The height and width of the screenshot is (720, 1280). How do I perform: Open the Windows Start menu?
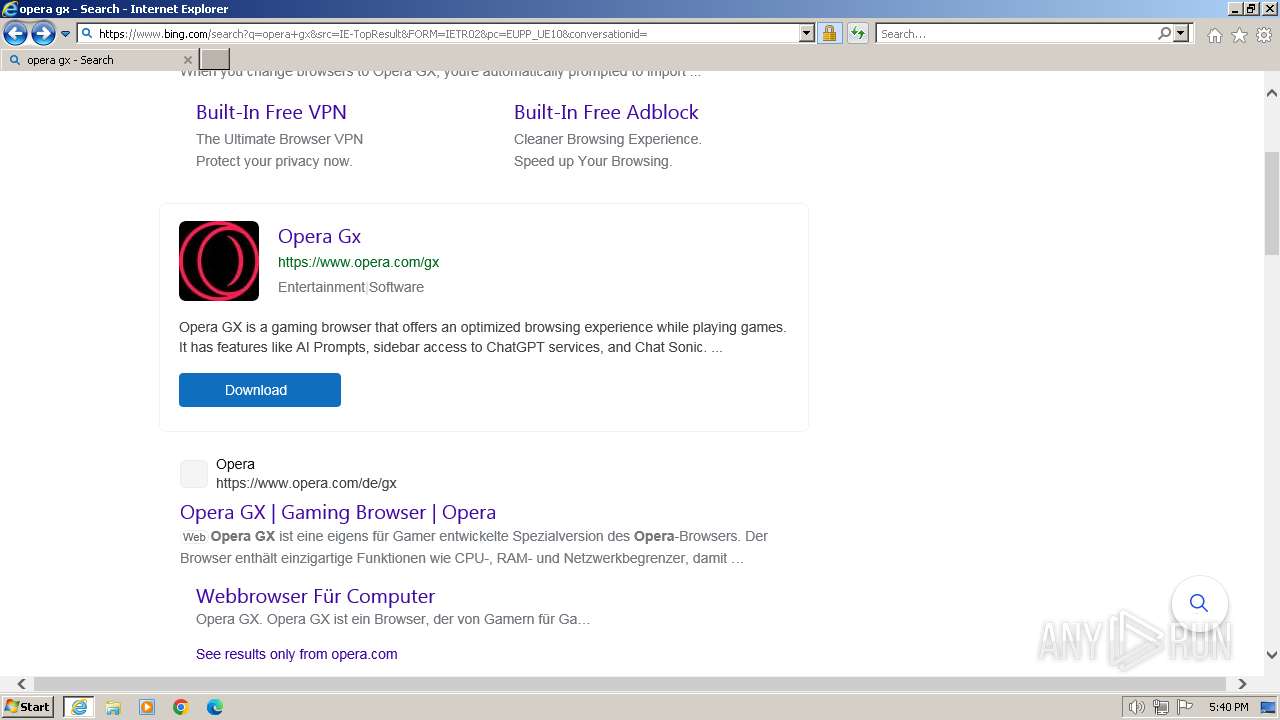coord(28,707)
